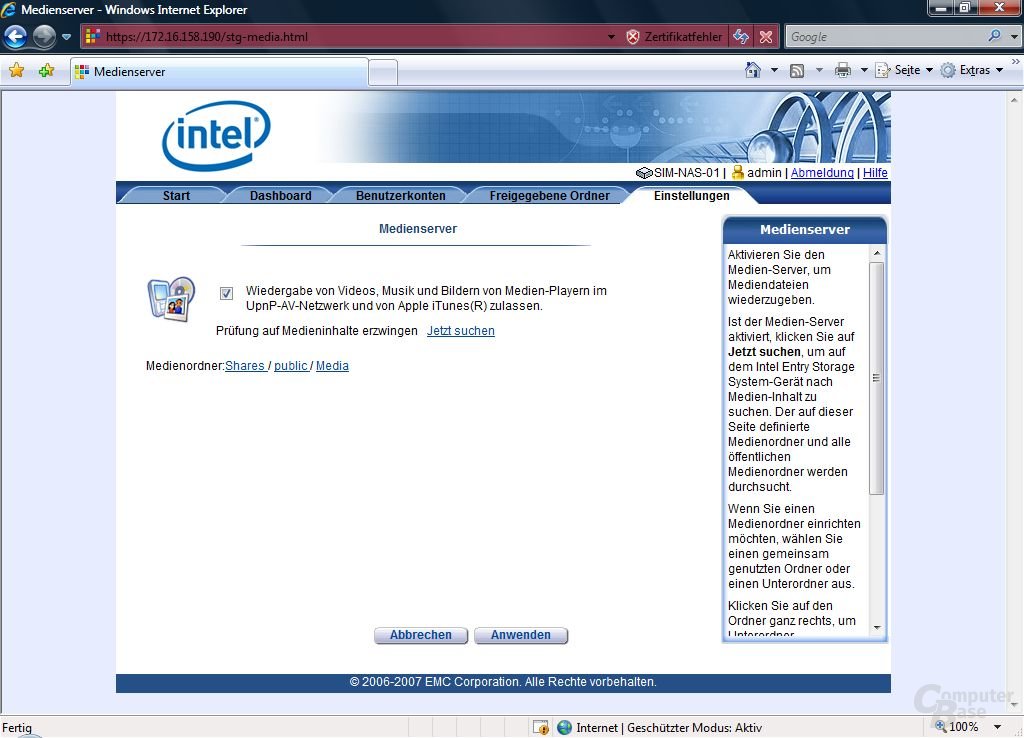Click the site favicon in address bar
1024x738 pixels.
pyautogui.click(x=93, y=37)
